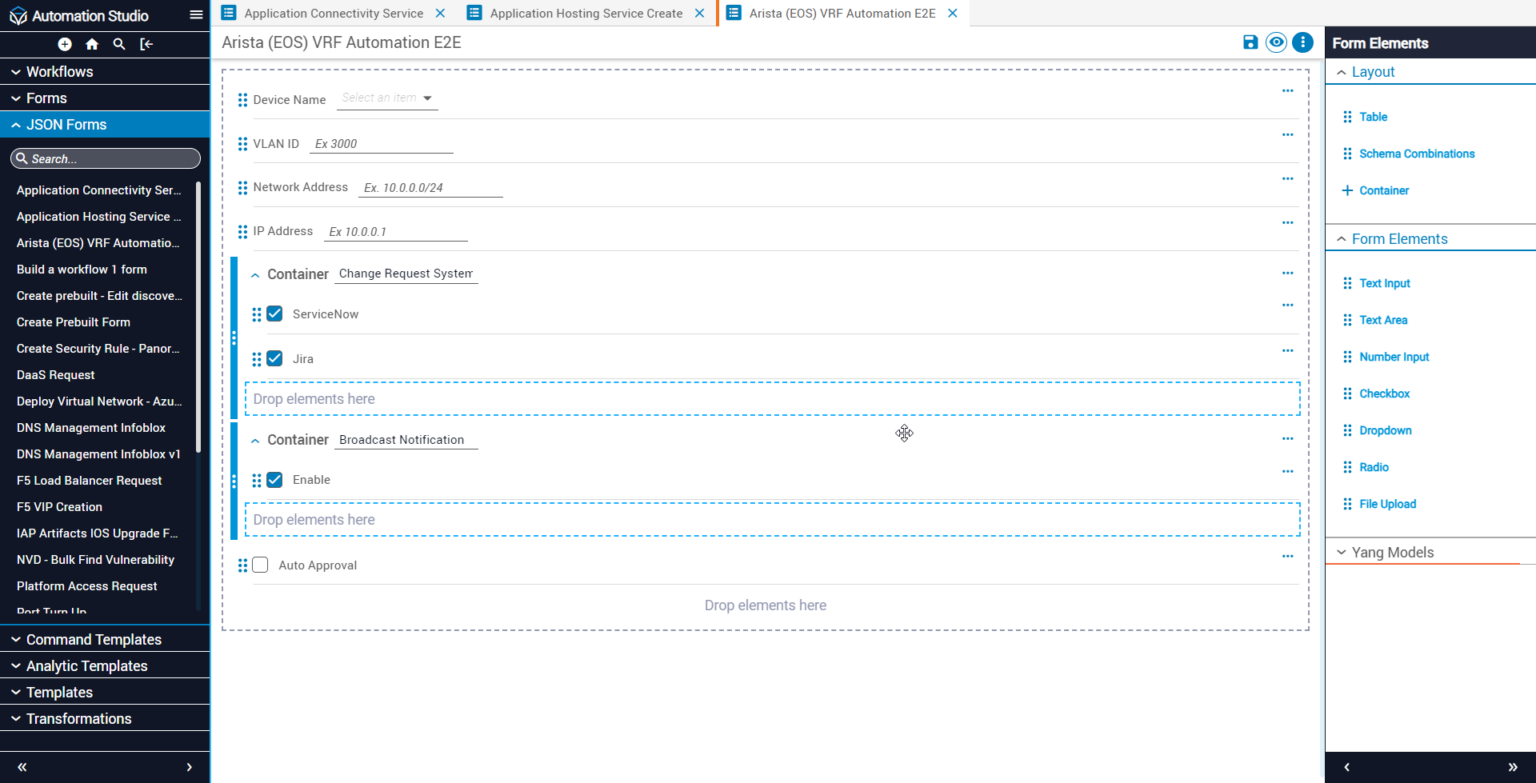Open the Device Name dropdown
This screenshot has width=1536, height=783.
coord(388,98)
